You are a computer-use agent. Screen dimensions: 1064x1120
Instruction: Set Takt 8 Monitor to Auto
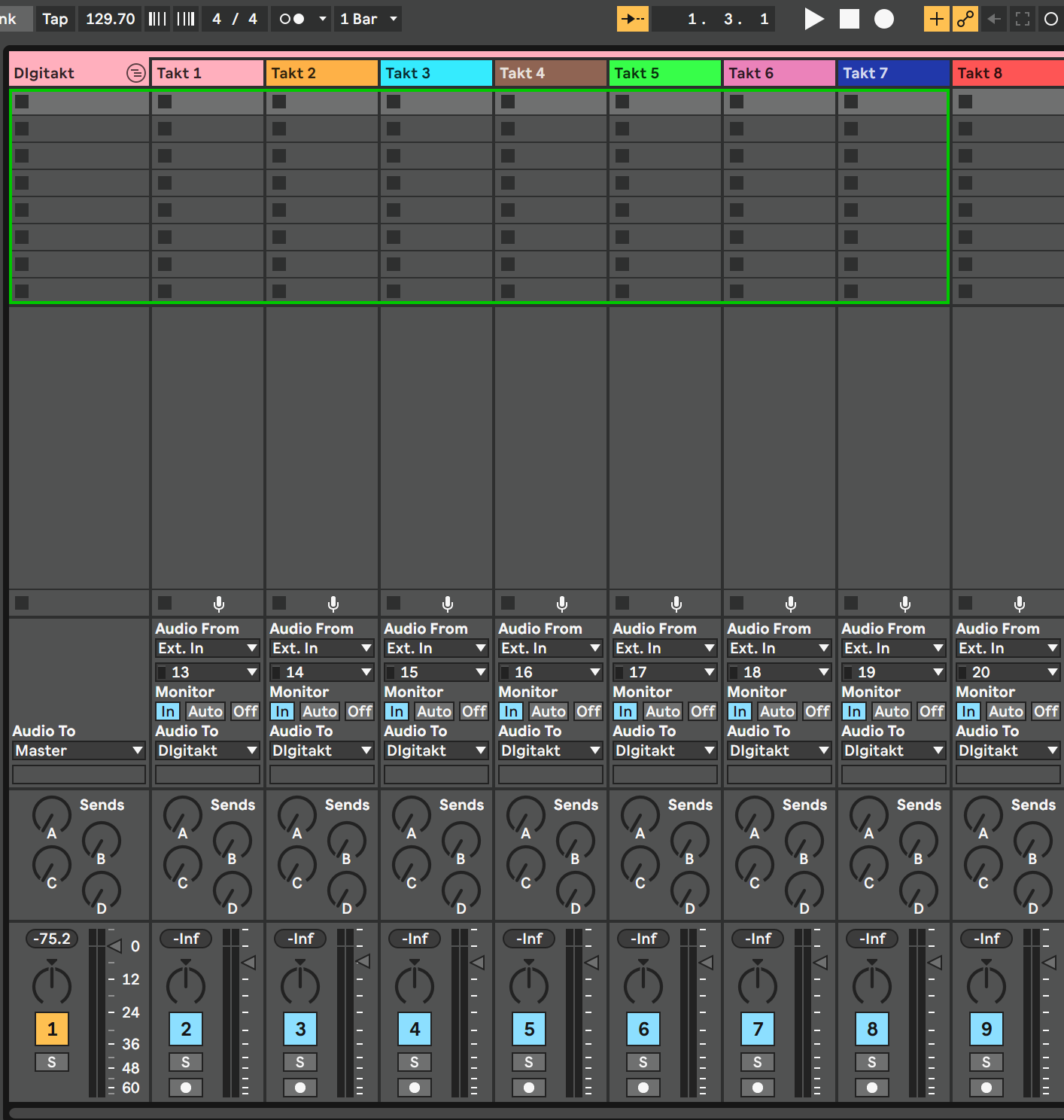(x=1005, y=711)
